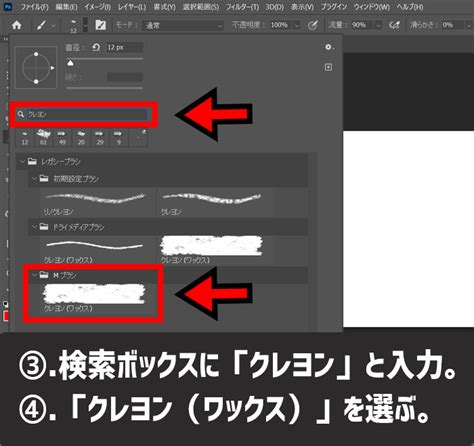Viewport: 474px width, 446px height.
Task: Click the red foreground color swatch
Action: coord(6,316)
